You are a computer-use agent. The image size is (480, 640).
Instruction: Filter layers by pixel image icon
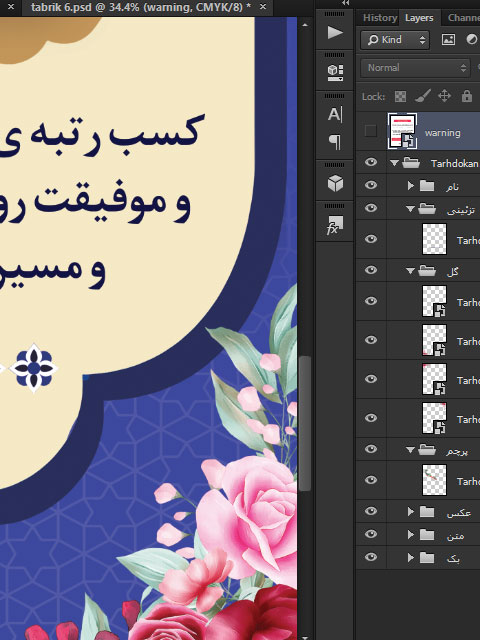pyautogui.click(x=448, y=40)
